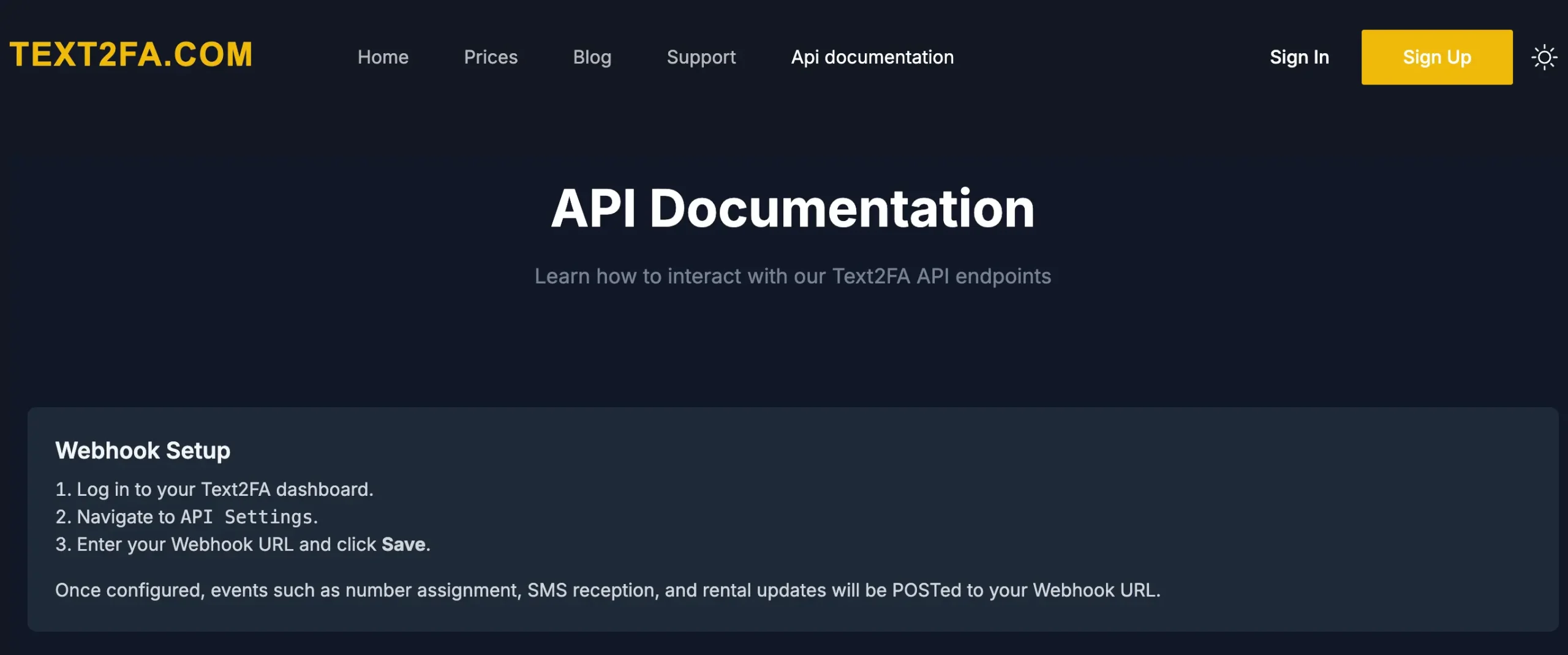Open the Blog section
This screenshot has width=1568, height=655.
pyautogui.click(x=592, y=57)
